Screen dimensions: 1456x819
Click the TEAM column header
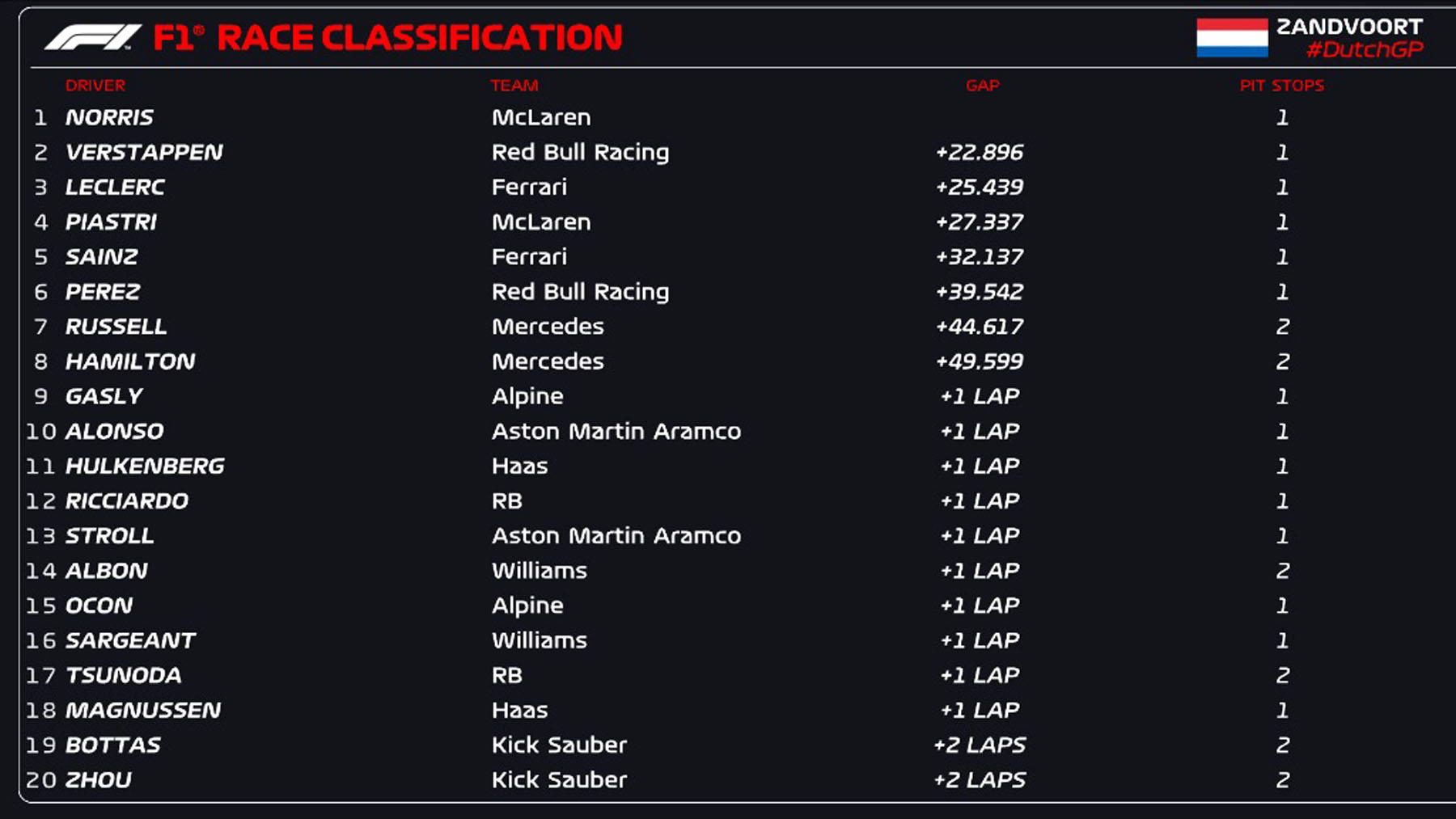514,86
